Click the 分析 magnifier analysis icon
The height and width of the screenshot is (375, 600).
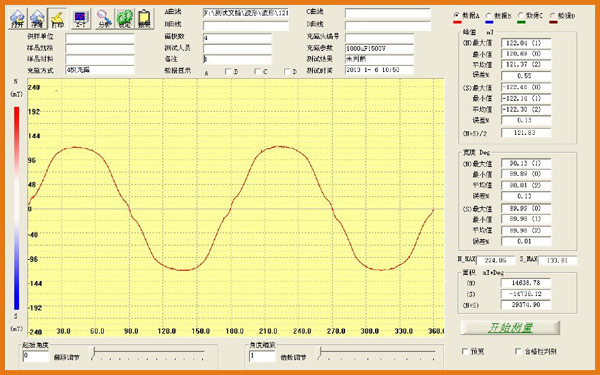tap(104, 19)
